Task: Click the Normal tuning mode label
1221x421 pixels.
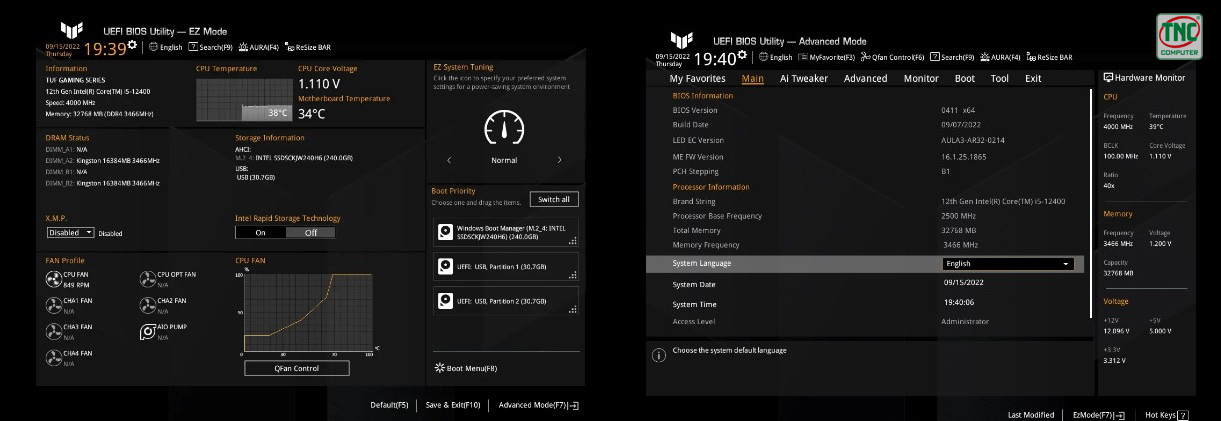Action: pyautogui.click(x=504, y=160)
